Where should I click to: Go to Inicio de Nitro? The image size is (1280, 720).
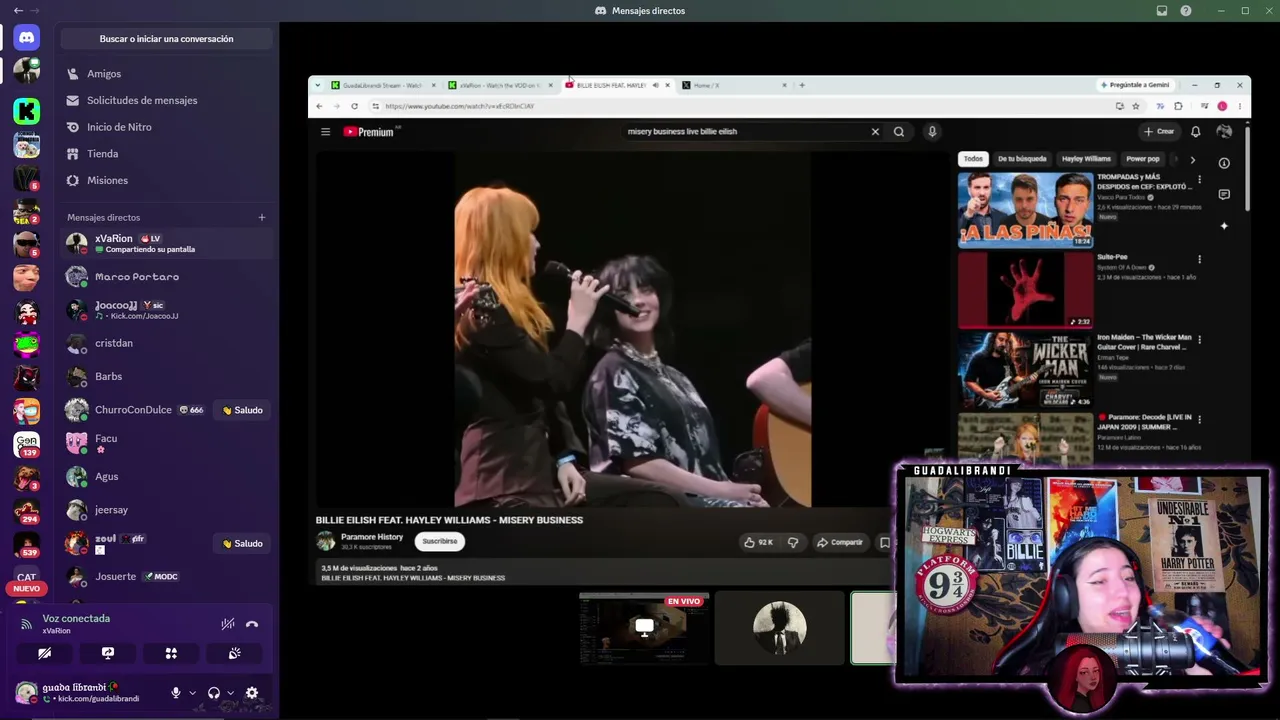pos(166,127)
